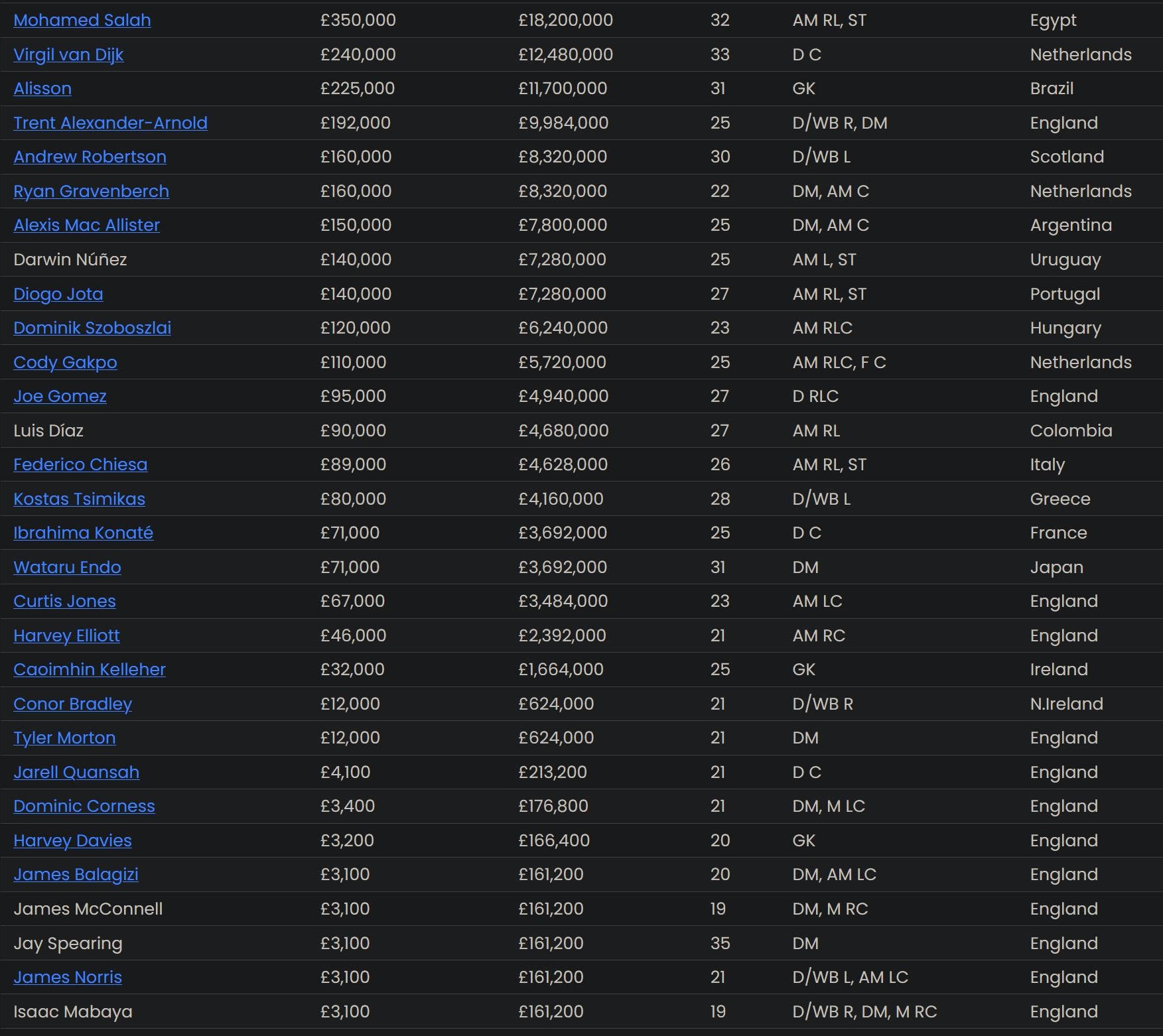This screenshot has width=1163, height=1036.
Task: Click the £240,000 wage cell
Action: click(x=358, y=54)
